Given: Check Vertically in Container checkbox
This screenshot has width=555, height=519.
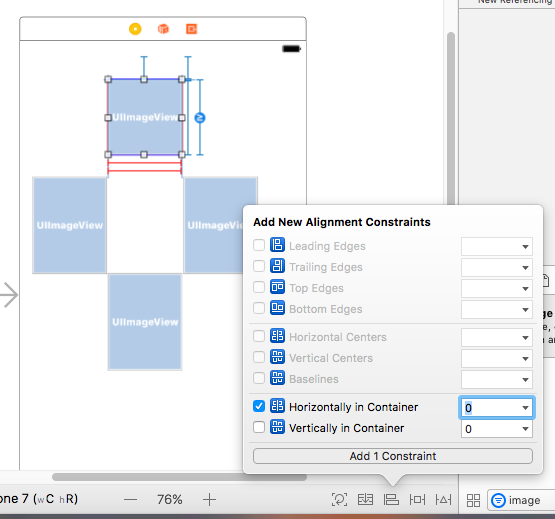Looking at the screenshot, I should [x=259, y=427].
